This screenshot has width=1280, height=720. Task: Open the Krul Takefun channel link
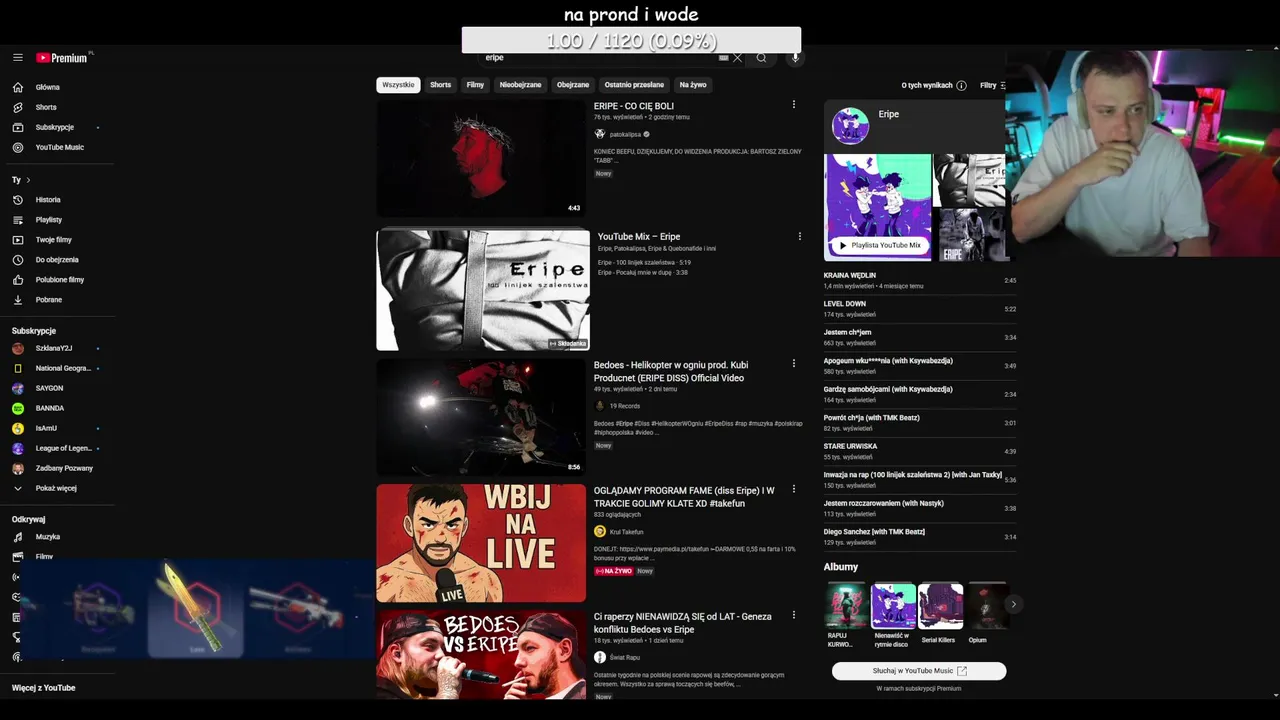point(627,532)
